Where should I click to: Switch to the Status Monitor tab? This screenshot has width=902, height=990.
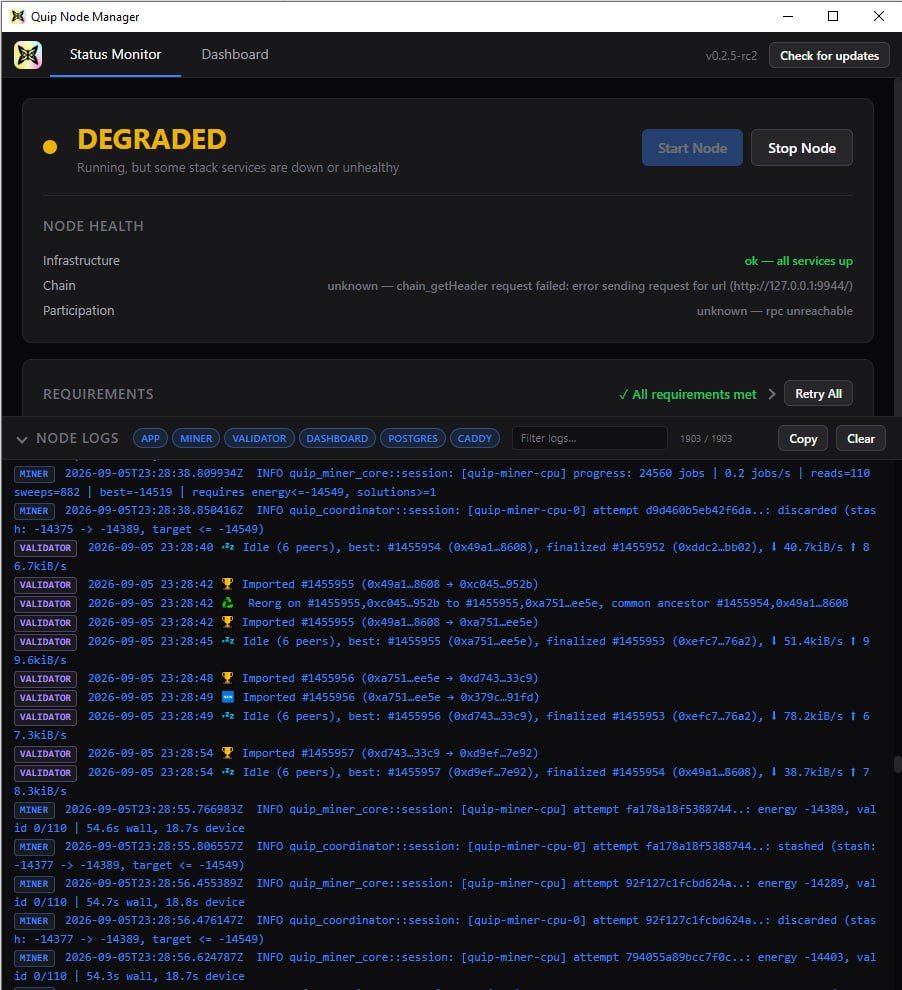pyautogui.click(x=116, y=54)
